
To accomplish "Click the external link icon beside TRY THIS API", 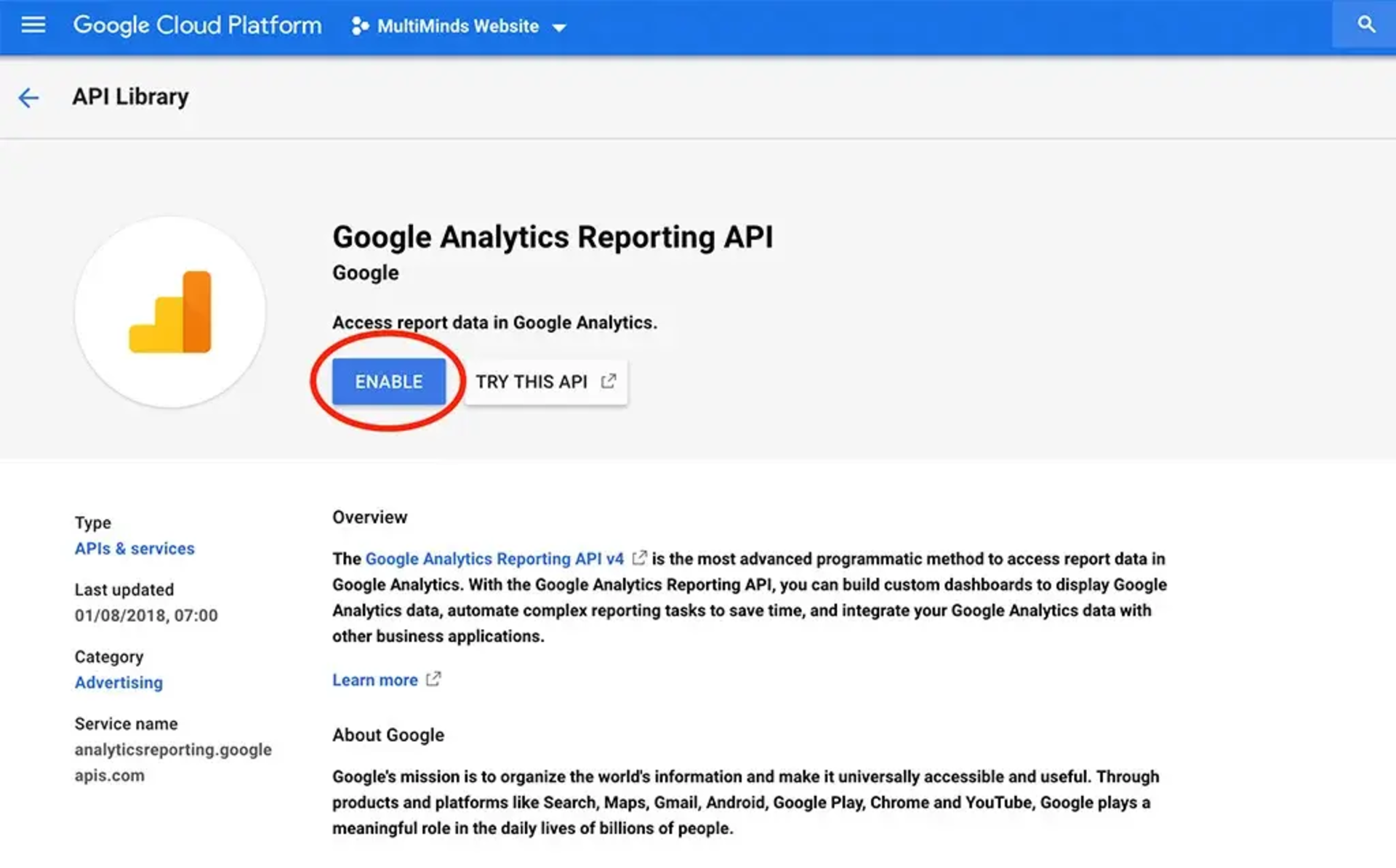I will (x=609, y=379).
